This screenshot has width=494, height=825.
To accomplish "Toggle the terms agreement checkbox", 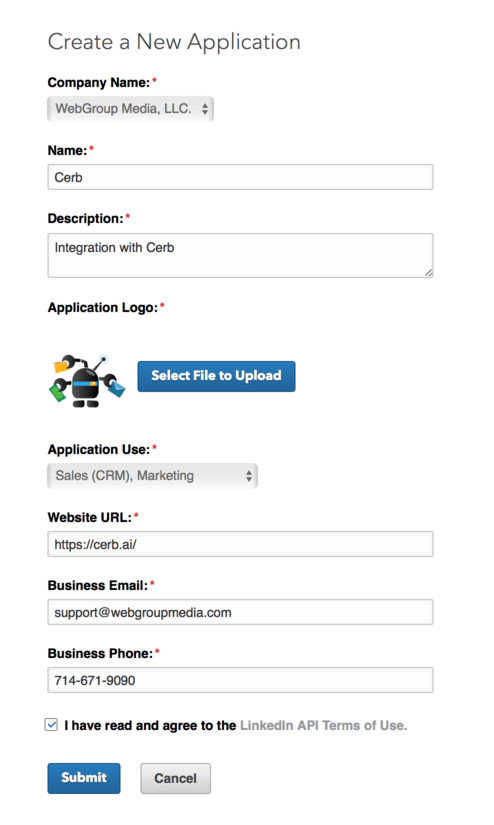I will (x=51, y=725).
